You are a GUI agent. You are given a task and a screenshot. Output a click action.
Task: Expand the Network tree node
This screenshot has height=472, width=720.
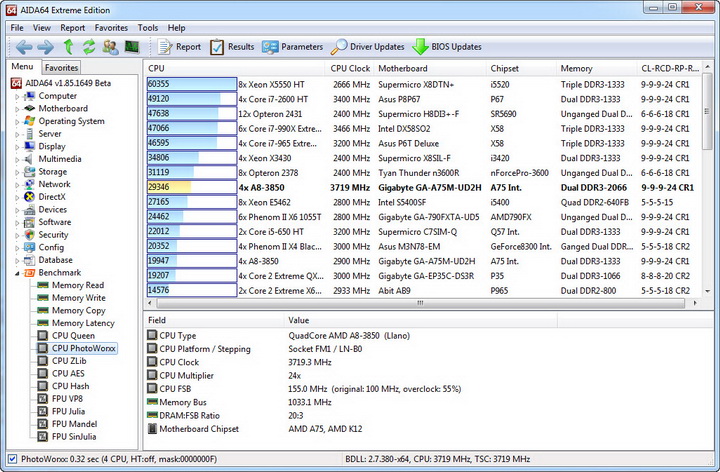[x=17, y=185]
